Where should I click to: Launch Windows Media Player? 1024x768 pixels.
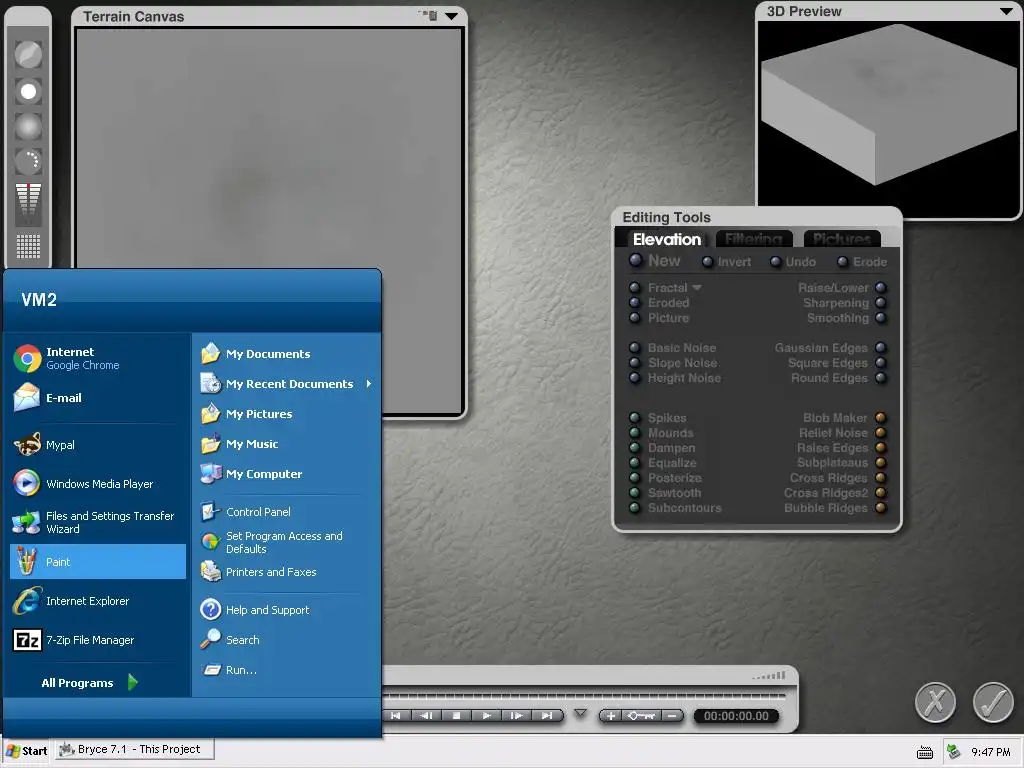[98, 484]
